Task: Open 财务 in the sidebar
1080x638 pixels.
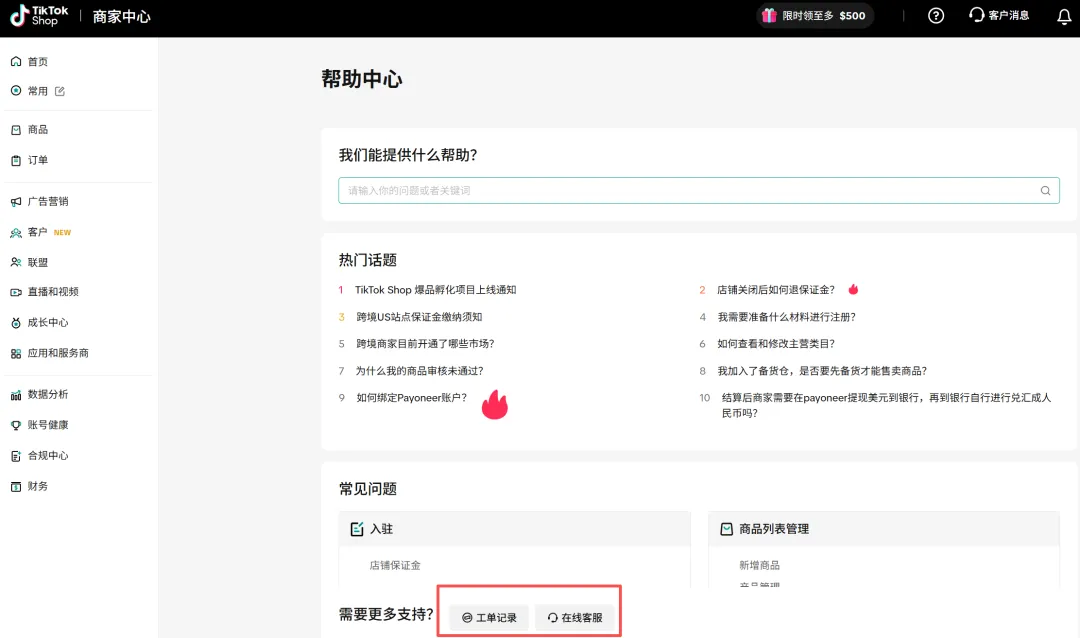Action: point(37,487)
